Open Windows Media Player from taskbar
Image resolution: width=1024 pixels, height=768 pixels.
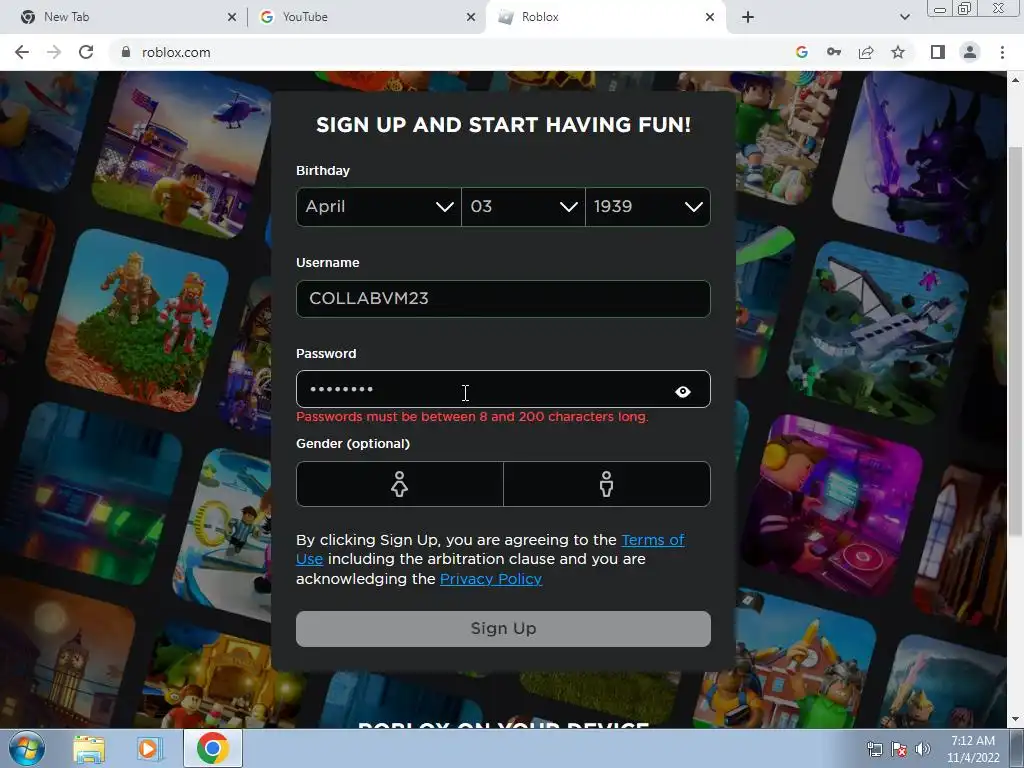click(150, 748)
